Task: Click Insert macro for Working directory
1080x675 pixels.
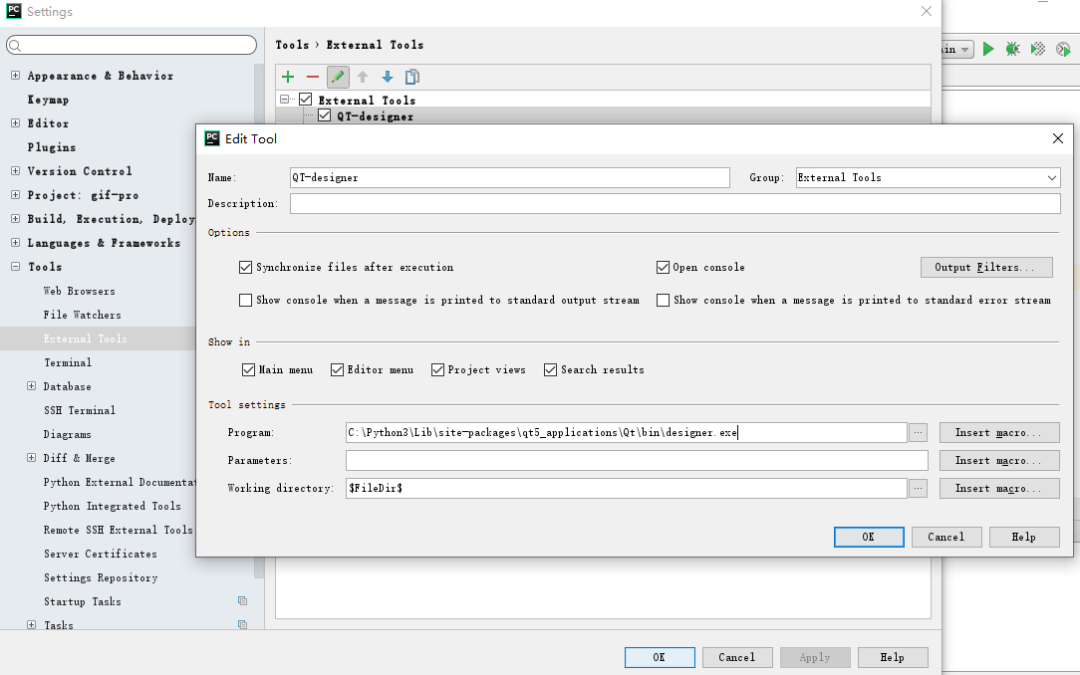Action: (999, 488)
